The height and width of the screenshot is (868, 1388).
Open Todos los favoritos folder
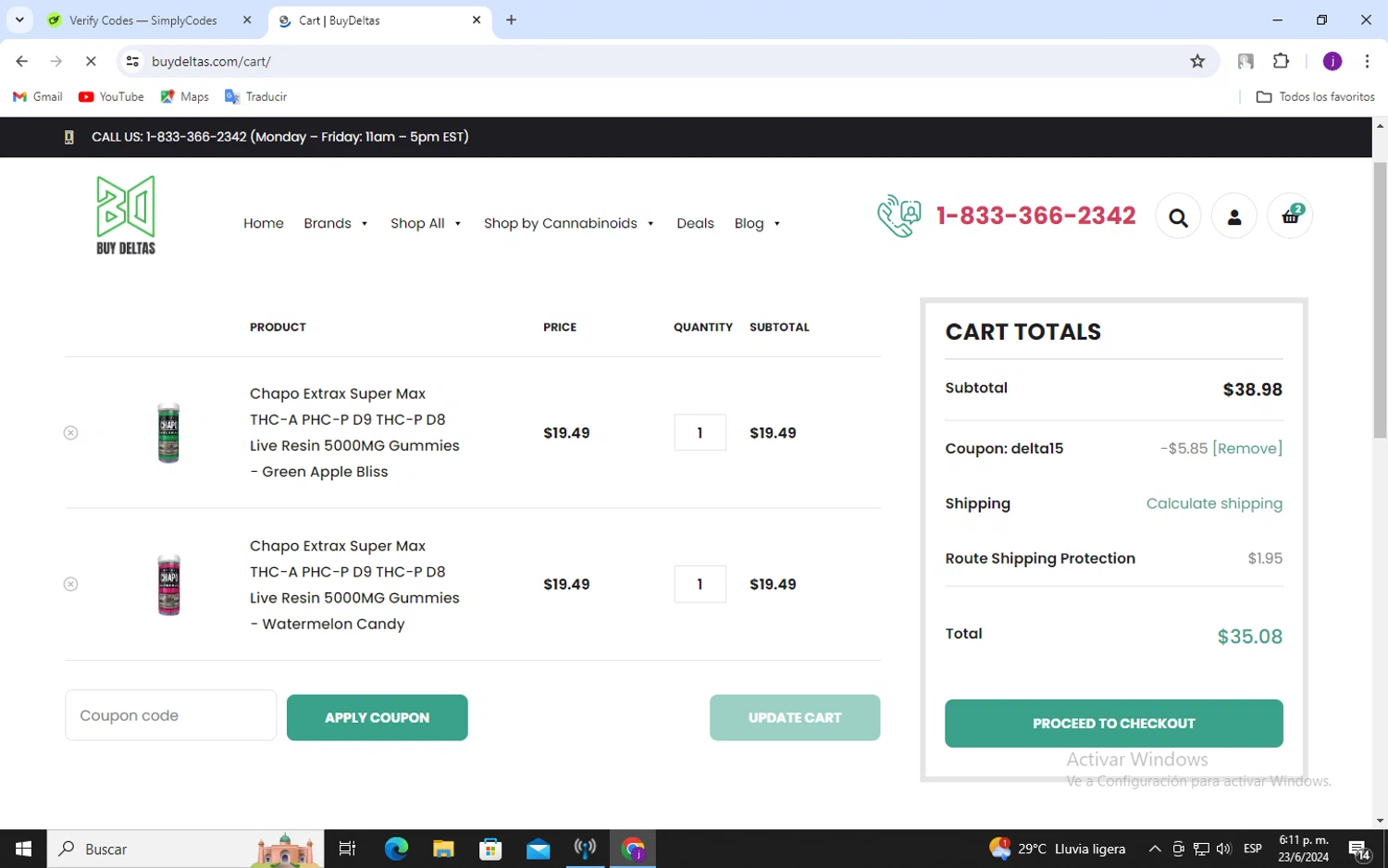pyautogui.click(x=1315, y=96)
